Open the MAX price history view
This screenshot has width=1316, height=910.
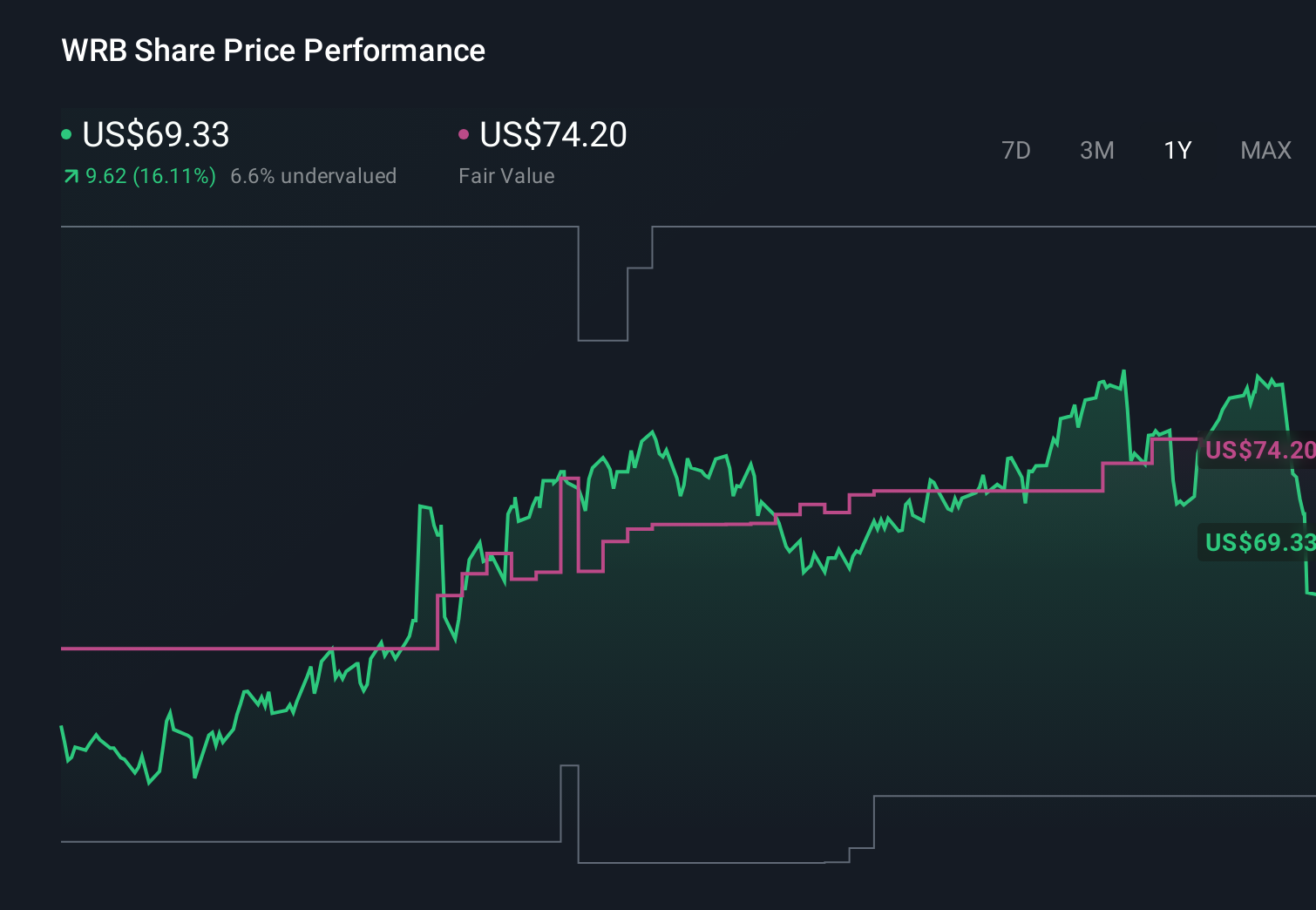[1265, 150]
